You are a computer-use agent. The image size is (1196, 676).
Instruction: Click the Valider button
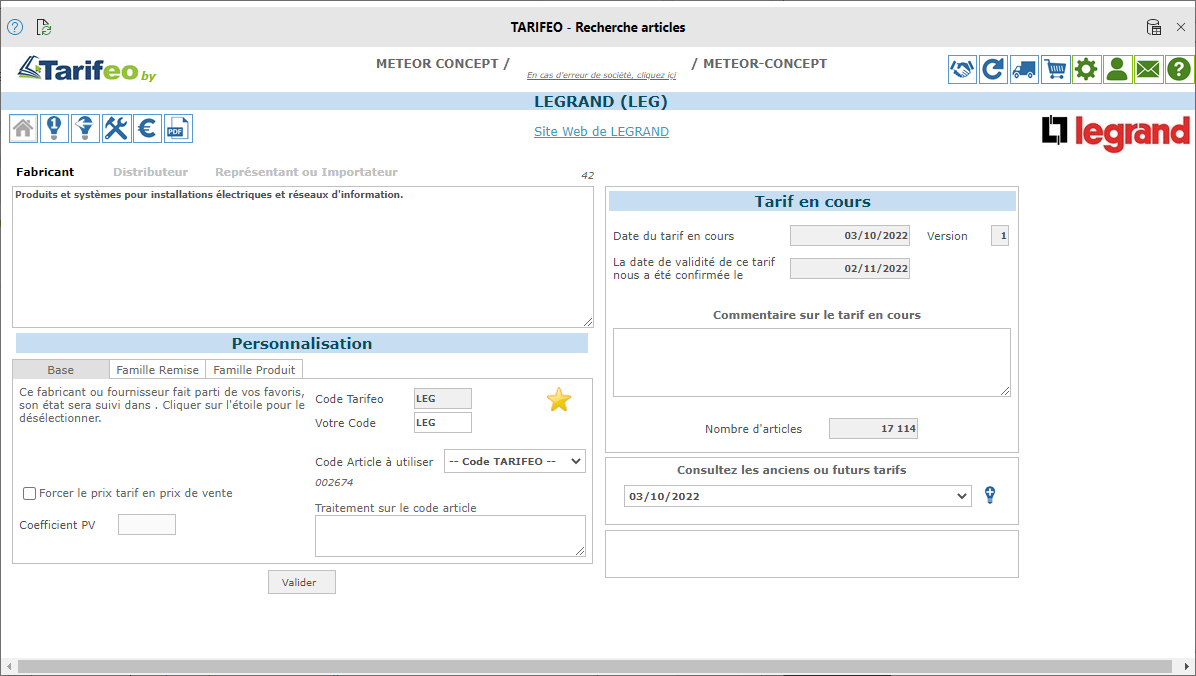pyautogui.click(x=302, y=582)
